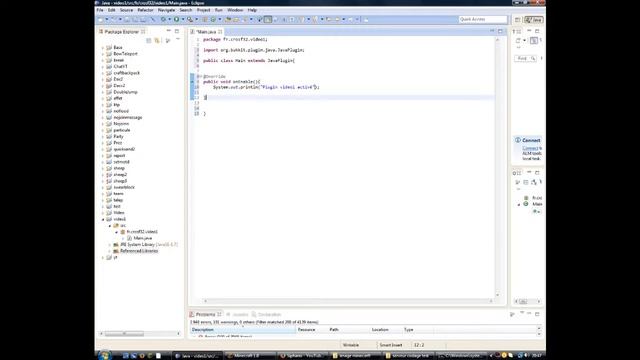
Task: Maximize the Package Explorer view
Action: tap(177, 31)
